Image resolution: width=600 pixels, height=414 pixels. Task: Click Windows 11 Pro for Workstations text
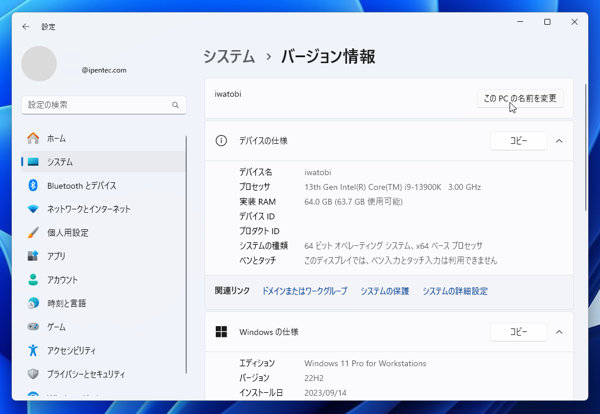pyautogui.click(x=365, y=363)
